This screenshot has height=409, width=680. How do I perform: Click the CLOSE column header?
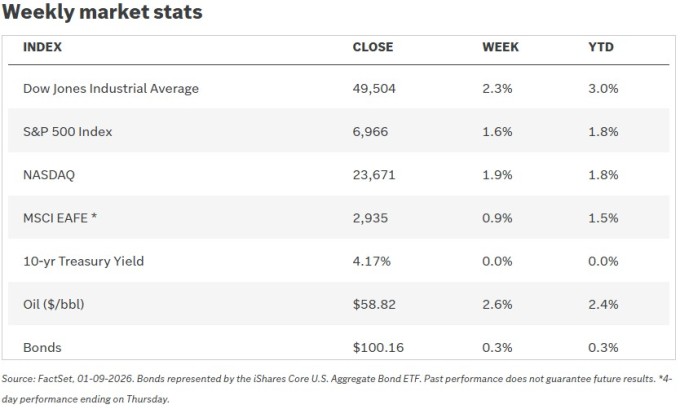(372, 47)
